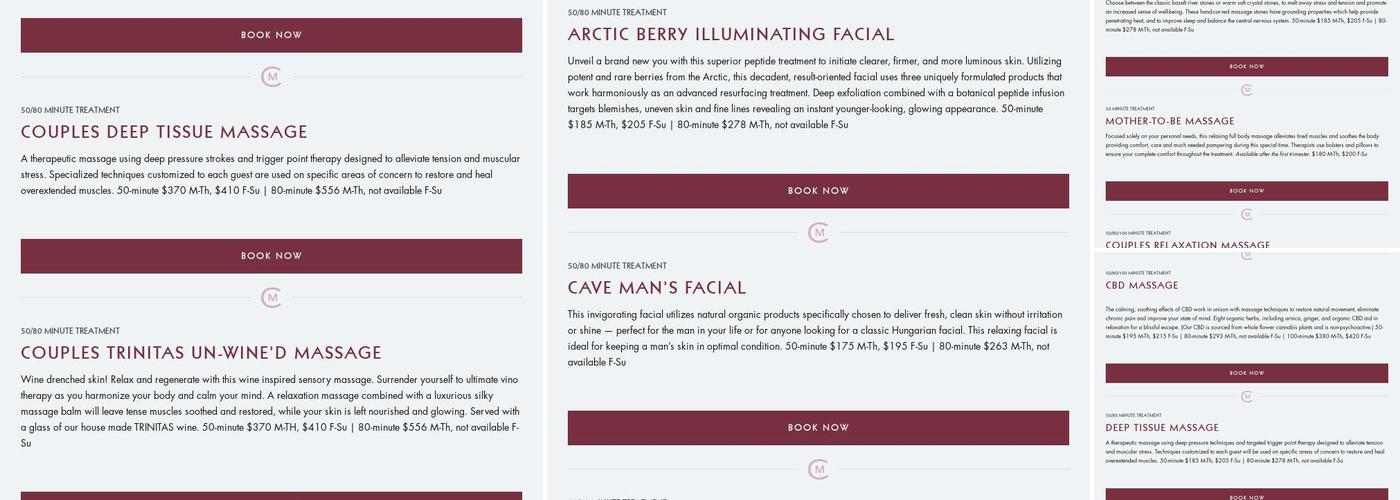The image size is (1400, 500).
Task: Book the Mother-To-Be Massage
Action: pyautogui.click(x=1247, y=191)
